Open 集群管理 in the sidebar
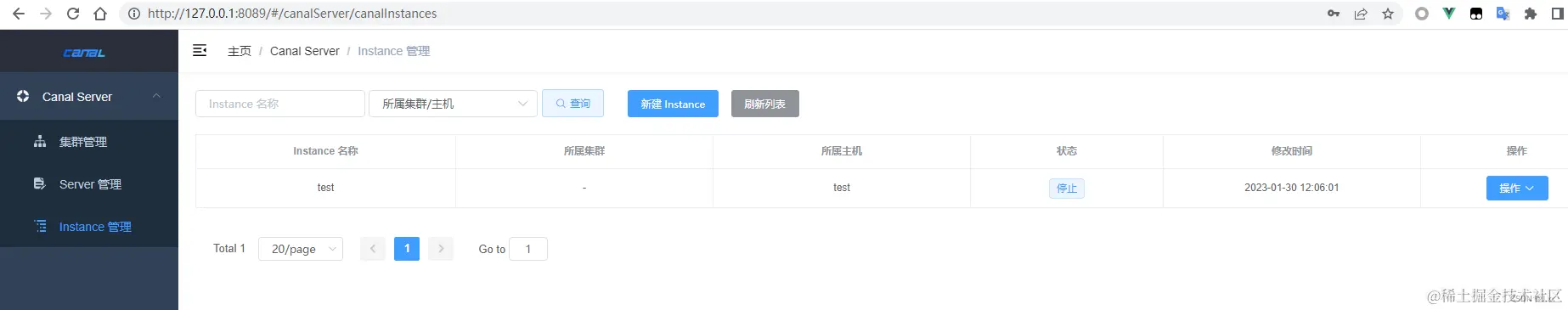The width and height of the screenshot is (1568, 310). pyautogui.click(x=89, y=142)
